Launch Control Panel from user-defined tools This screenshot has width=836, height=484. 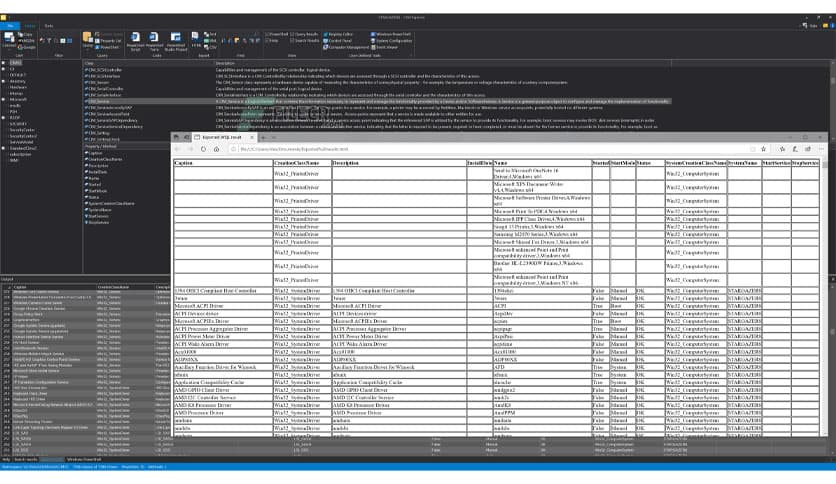[x=337, y=41]
